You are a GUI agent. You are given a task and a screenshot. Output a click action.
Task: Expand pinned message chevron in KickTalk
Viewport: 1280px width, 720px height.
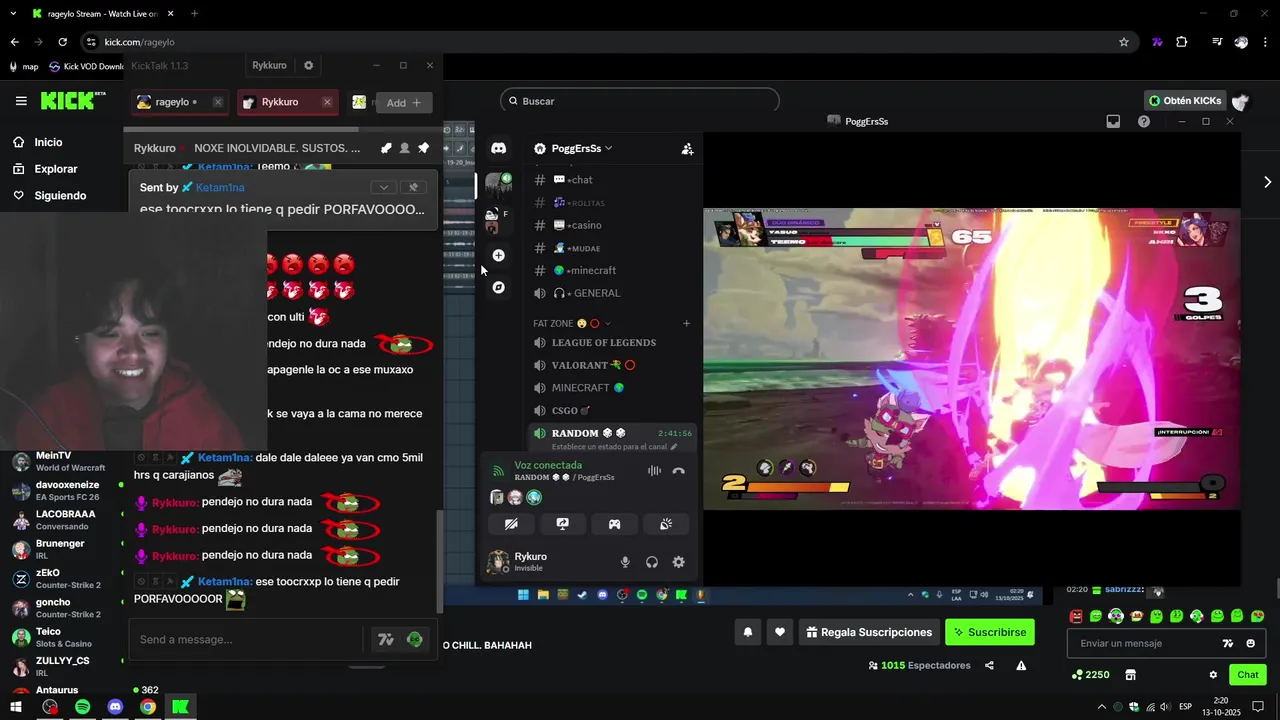click(383, 187)
